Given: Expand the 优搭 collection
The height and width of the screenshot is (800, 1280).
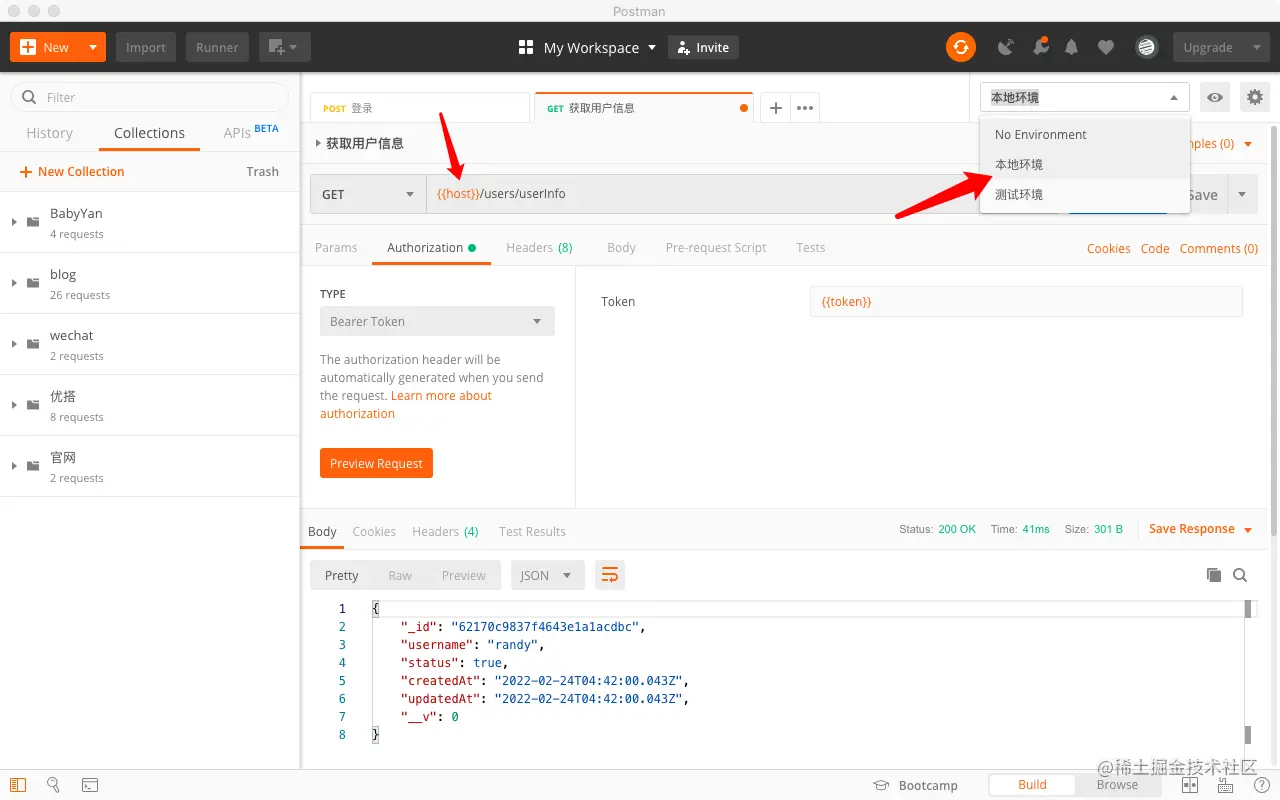Looking at the screenshot, I should [14, 405].
